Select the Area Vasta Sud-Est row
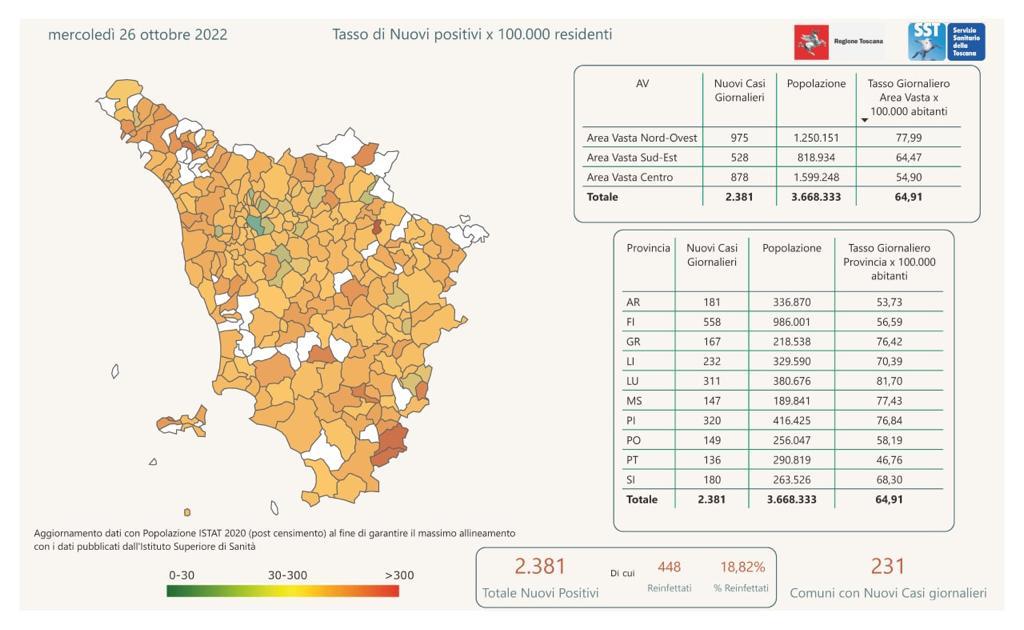The image size is (1024, 630). coord(771,157)
